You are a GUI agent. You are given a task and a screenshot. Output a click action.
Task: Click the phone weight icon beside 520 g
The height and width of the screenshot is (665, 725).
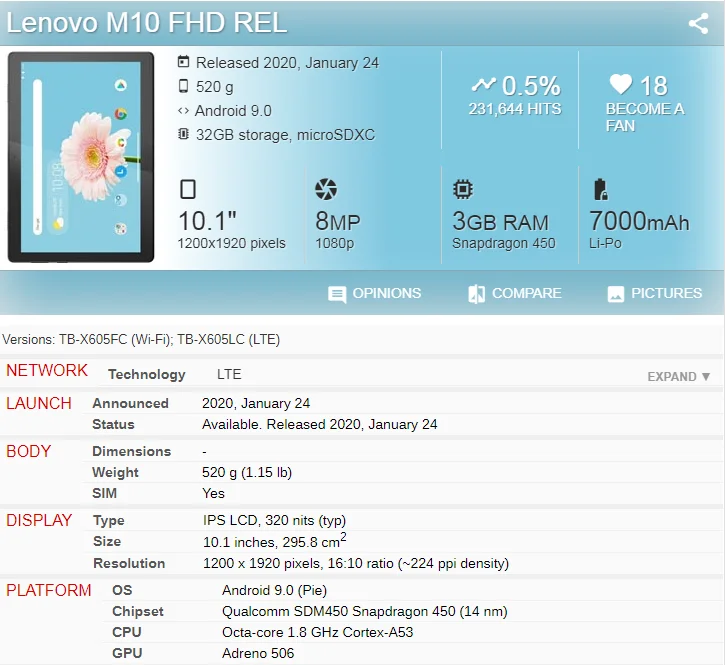(184, 86)
